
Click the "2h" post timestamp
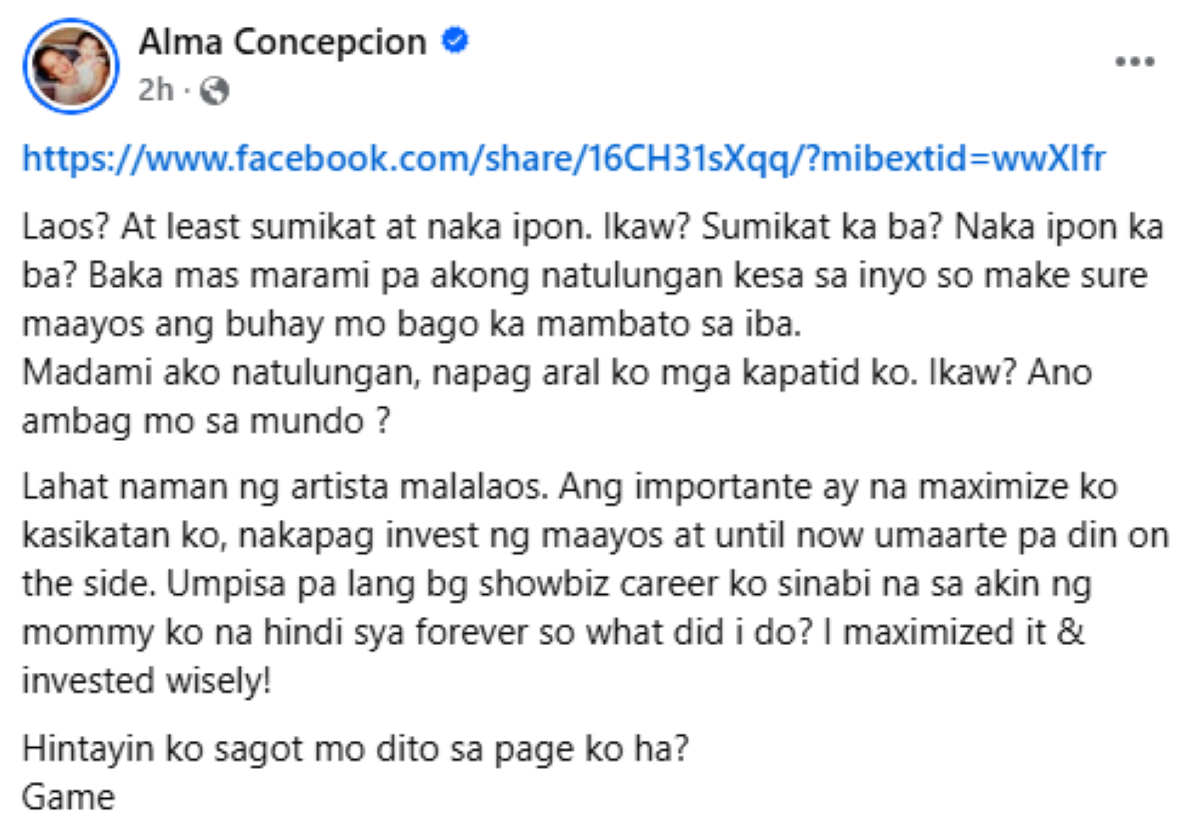tap(156, 92)
